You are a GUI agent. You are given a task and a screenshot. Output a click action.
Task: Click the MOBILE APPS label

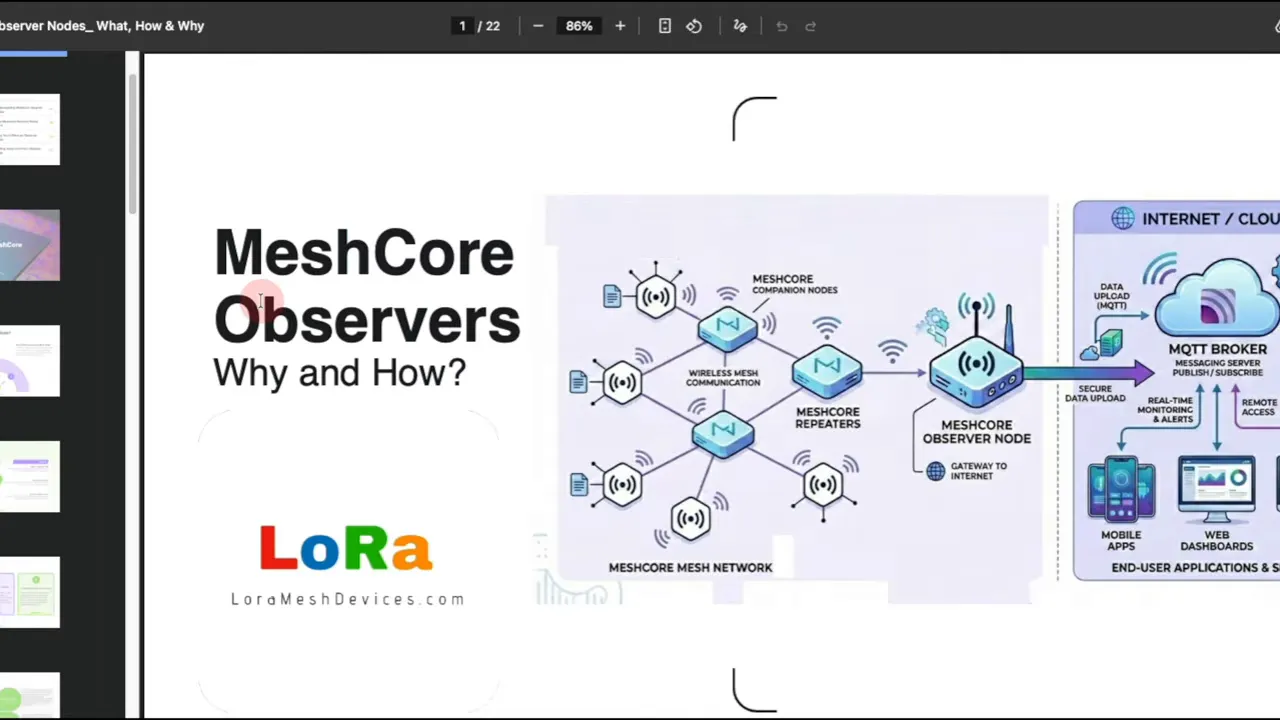(x=1121, y=541)
